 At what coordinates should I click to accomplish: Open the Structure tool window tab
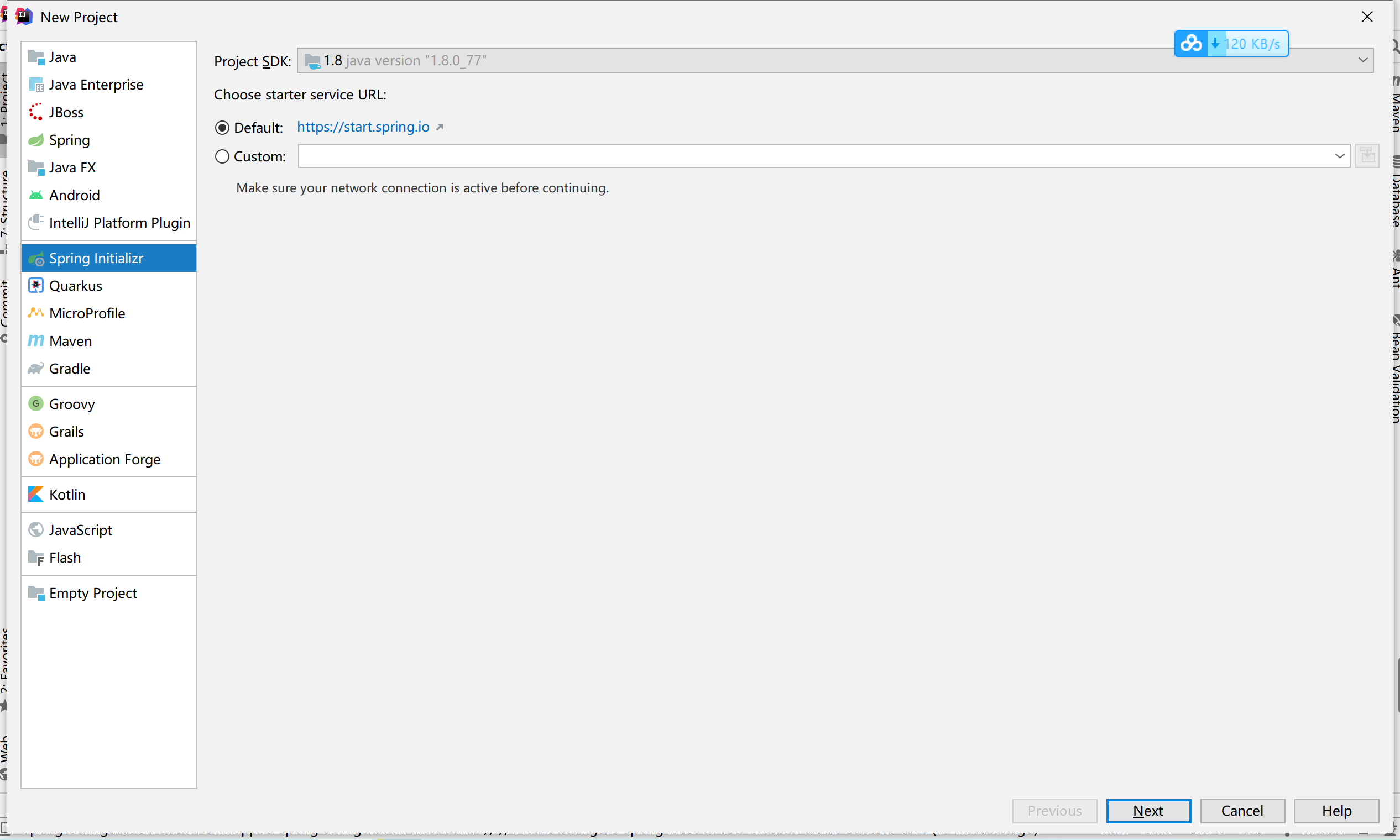3,212
